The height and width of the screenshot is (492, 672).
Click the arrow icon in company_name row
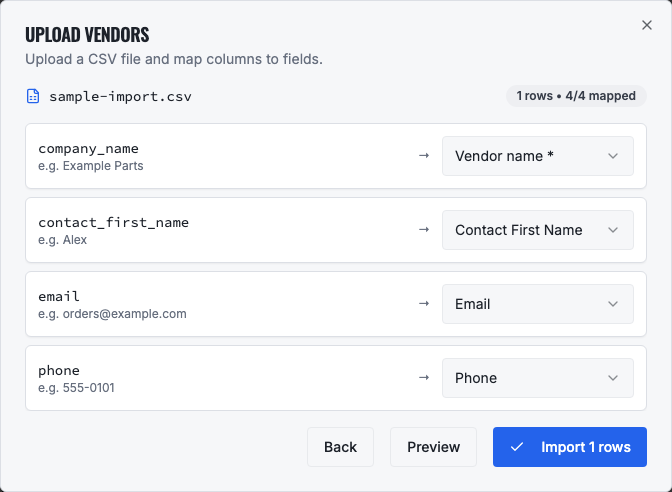pyautogui.click(x=424, y=156)
